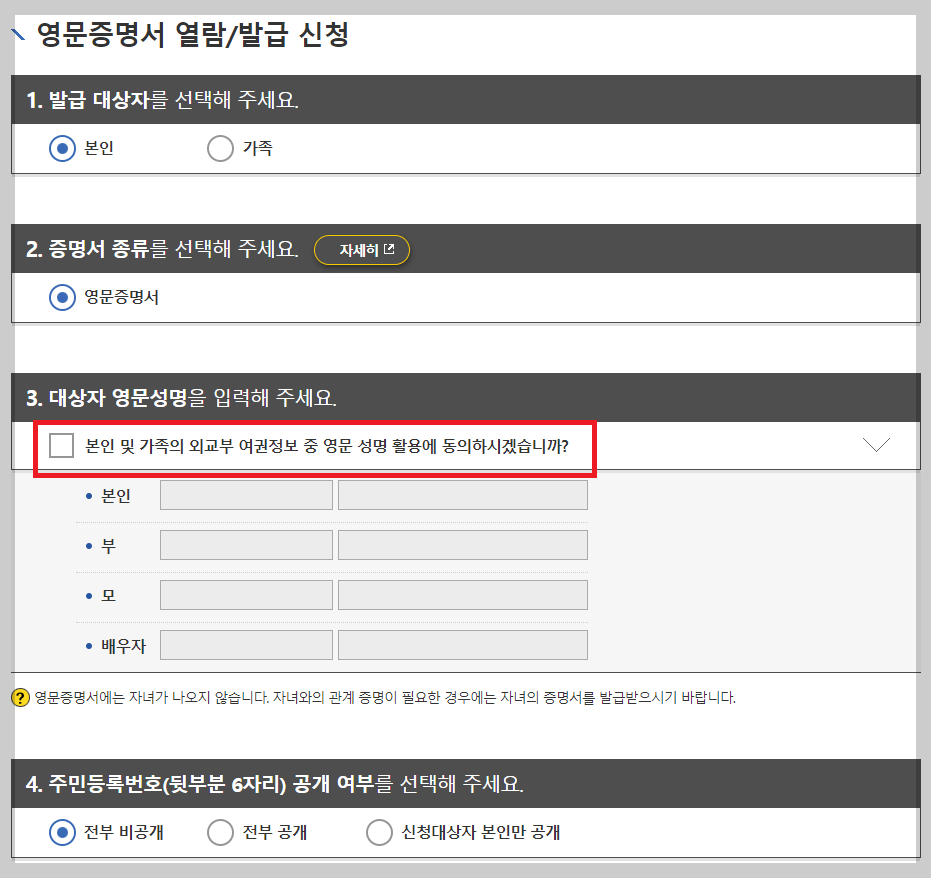Check the passport name usage consent checkbox
The image size is (931, 878).
tap(60, 444)
